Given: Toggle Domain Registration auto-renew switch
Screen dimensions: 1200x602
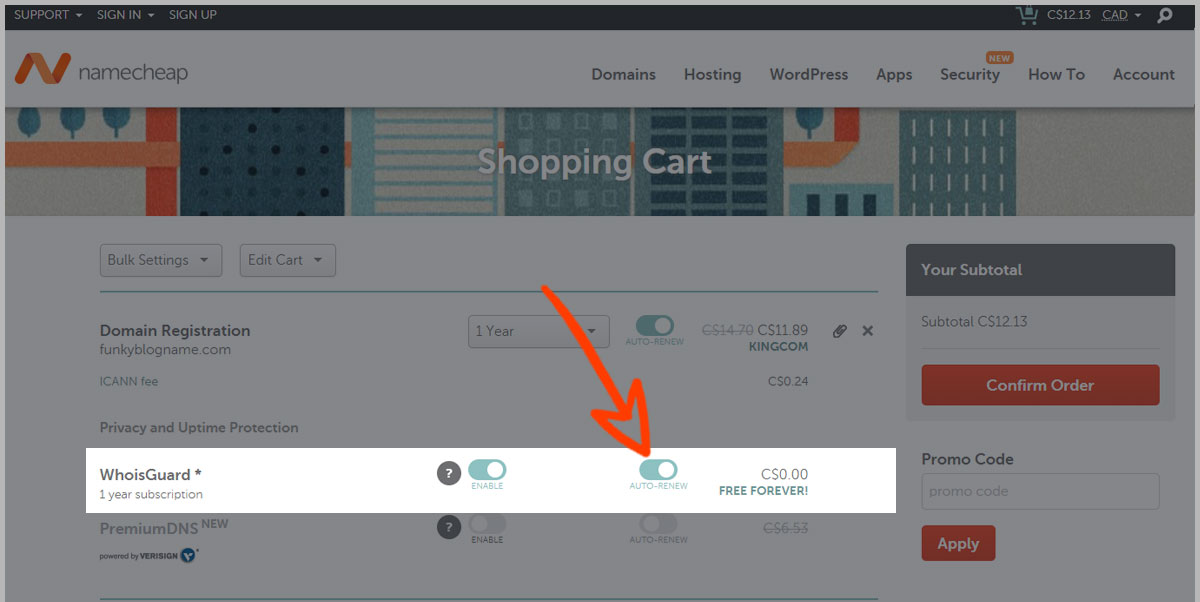Looking at the screenshot, I should 655,326.
